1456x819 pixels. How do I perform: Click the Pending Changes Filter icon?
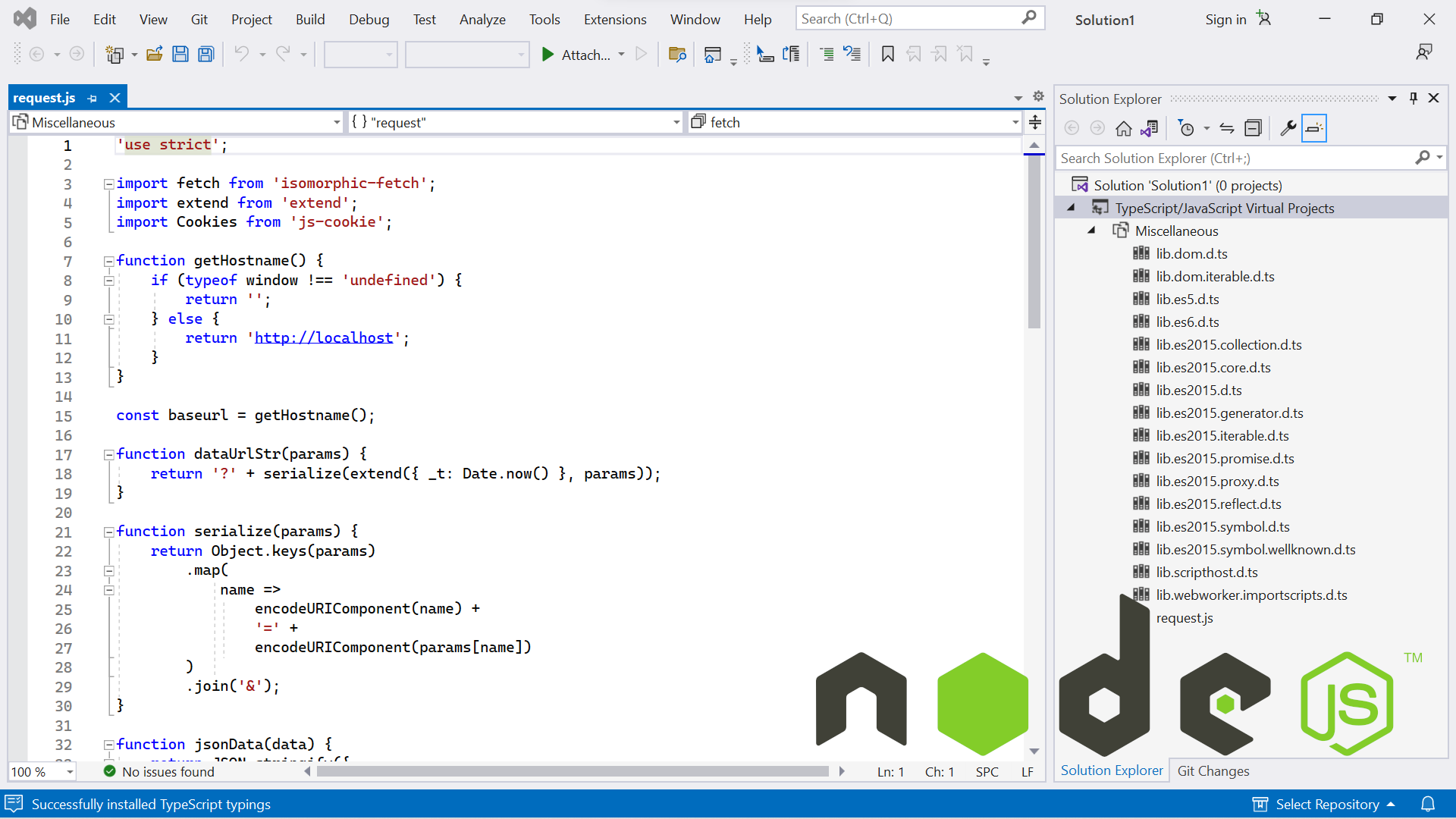(1187, 129)
